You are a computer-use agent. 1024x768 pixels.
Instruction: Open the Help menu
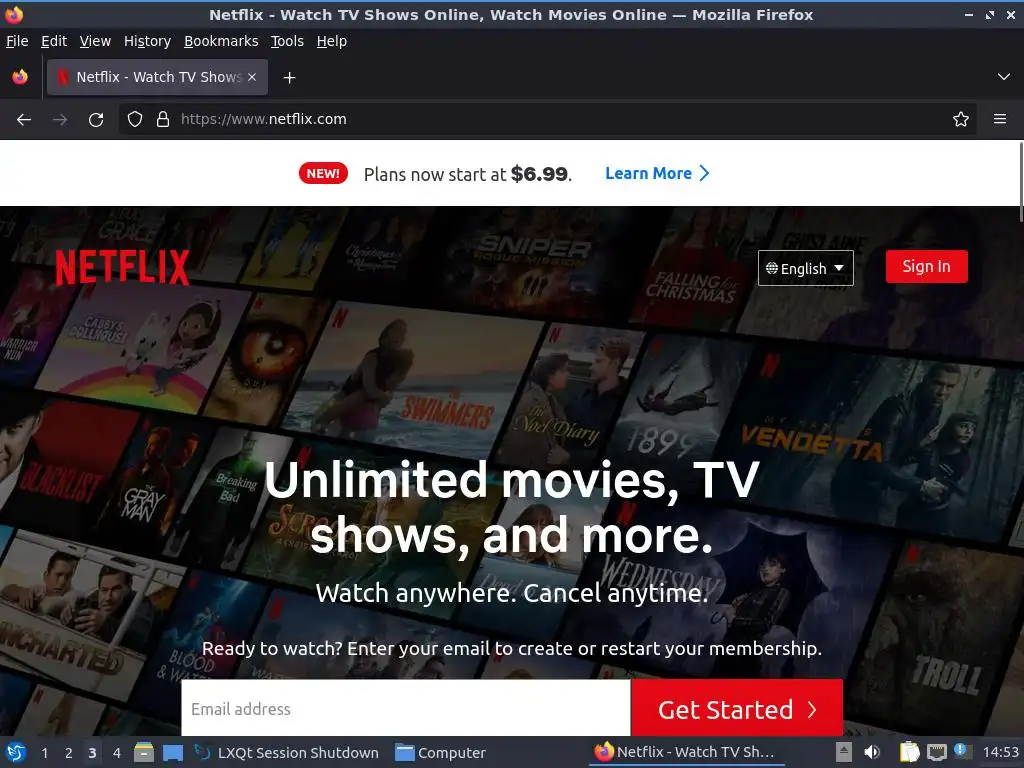(x=332, y=41)
